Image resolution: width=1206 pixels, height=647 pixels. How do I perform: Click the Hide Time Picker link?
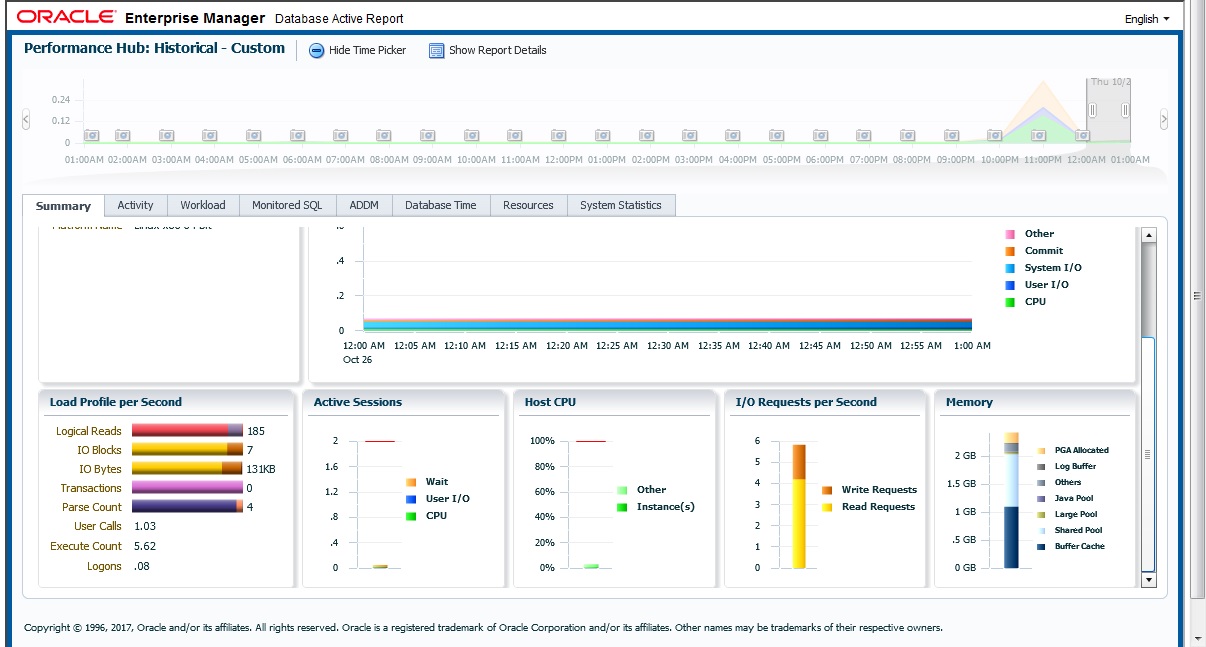click(367, 50)
